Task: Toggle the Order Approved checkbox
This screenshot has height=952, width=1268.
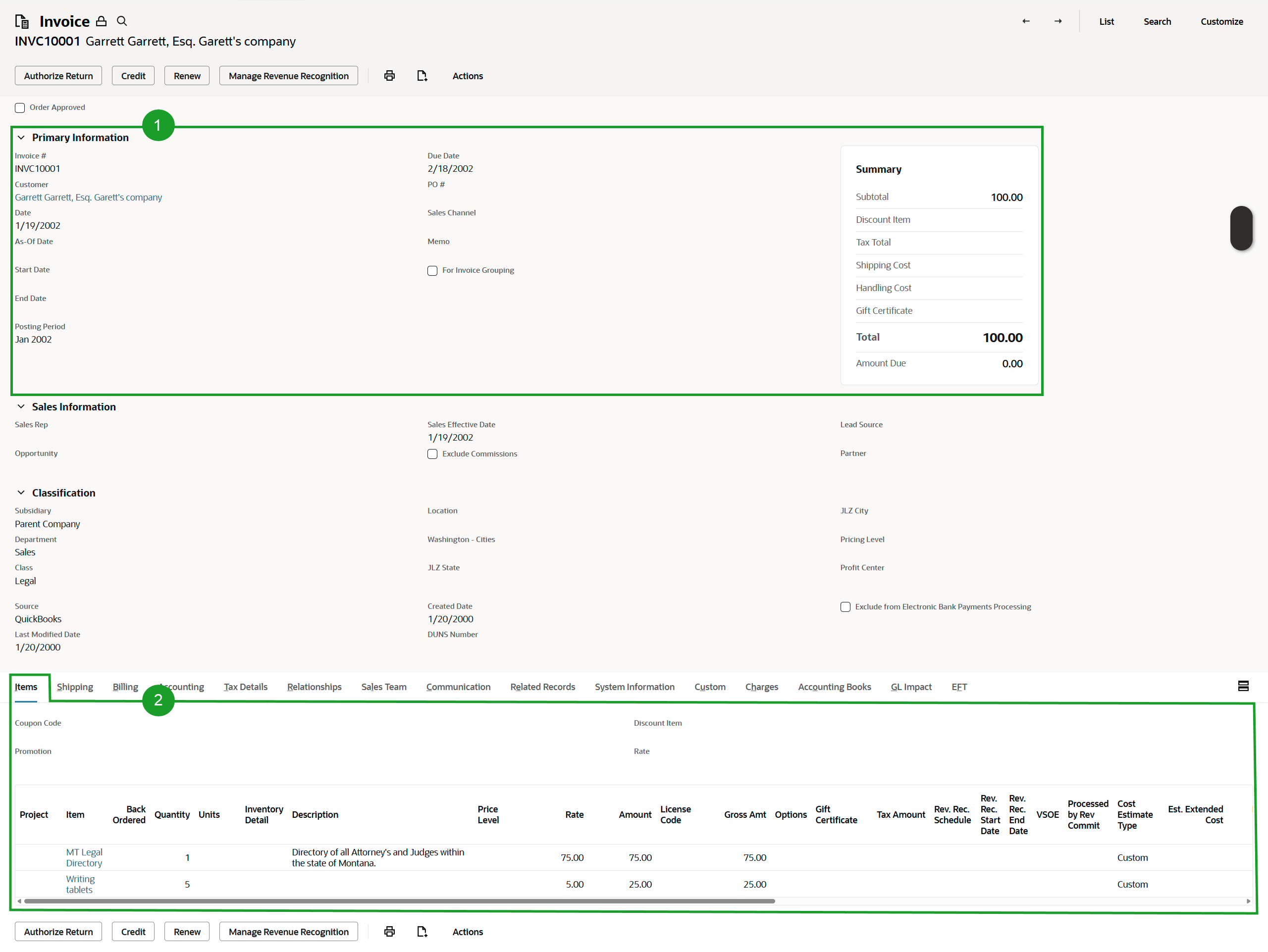Action: [20, 108]
